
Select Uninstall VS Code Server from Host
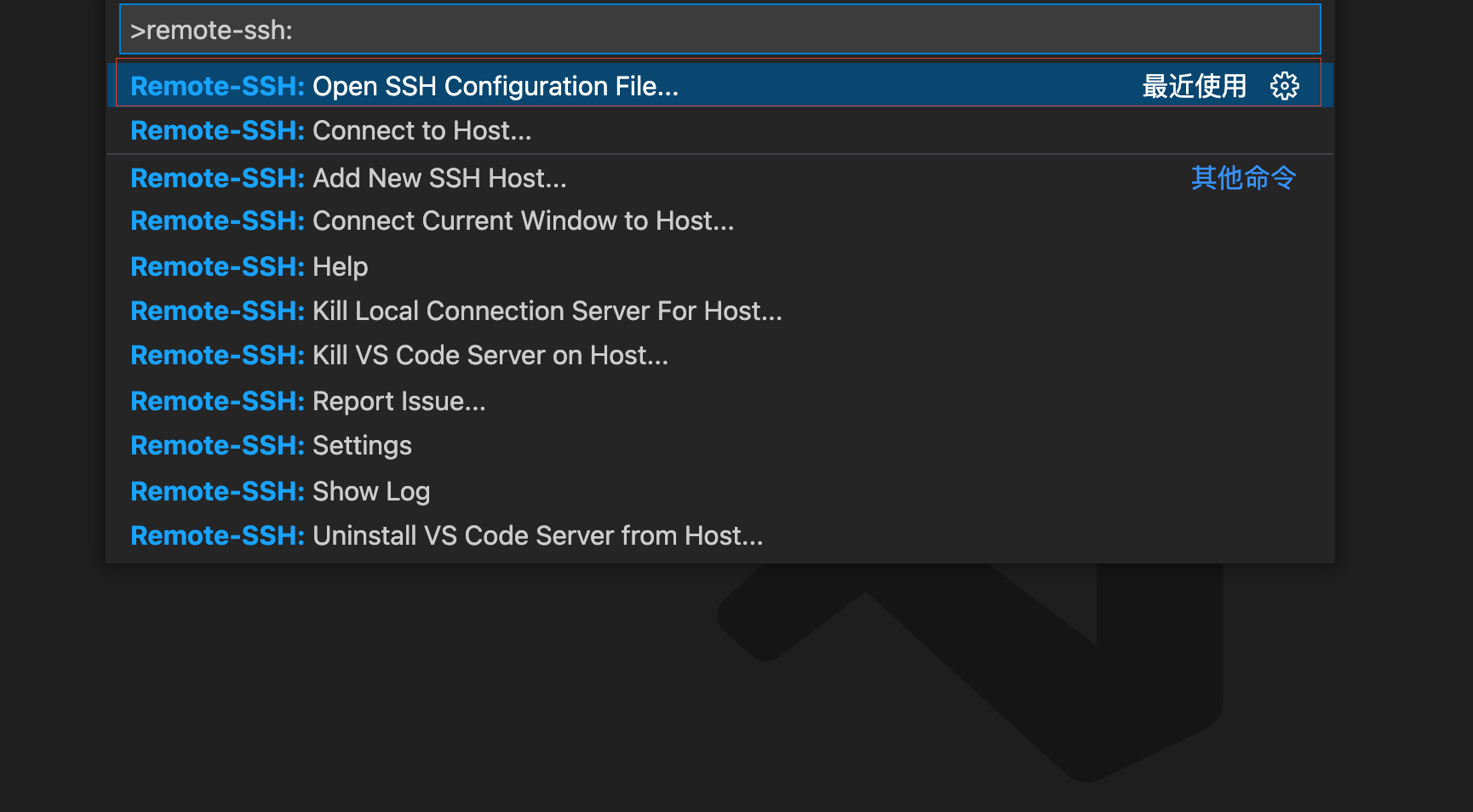pos(537,536)
